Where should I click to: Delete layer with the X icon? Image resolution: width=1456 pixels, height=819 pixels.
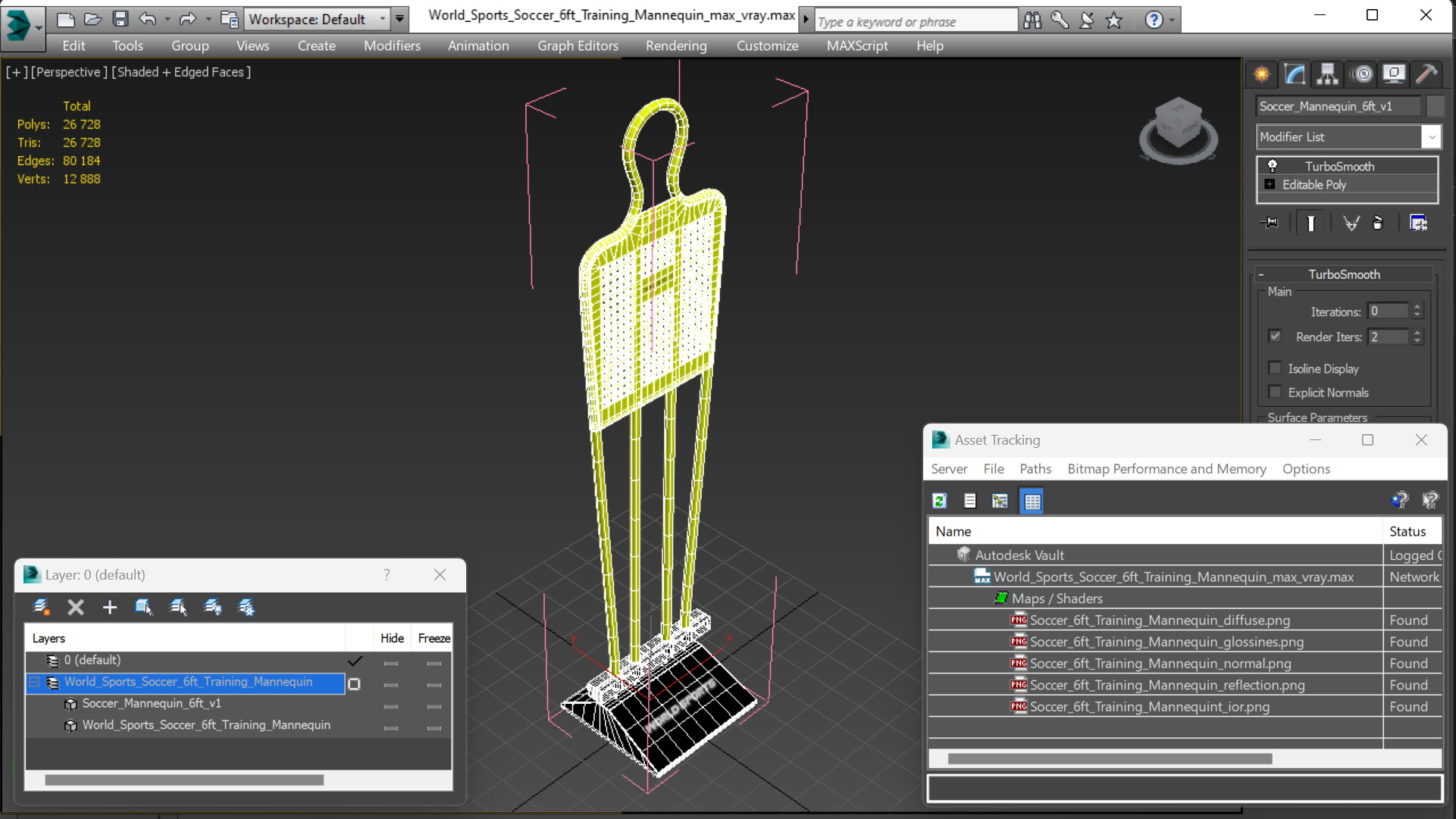(x=75, y=607)
